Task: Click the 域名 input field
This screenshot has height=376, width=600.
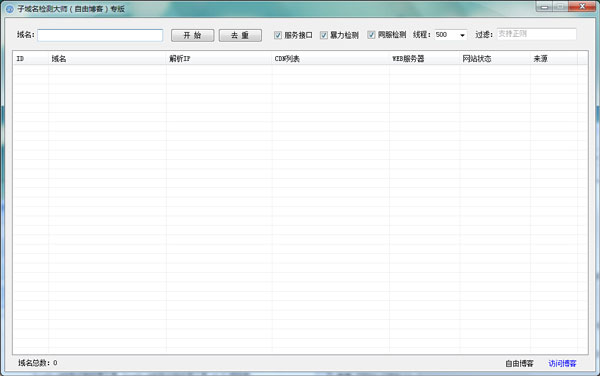Action: pyautogui.click(x=100, y=35)
